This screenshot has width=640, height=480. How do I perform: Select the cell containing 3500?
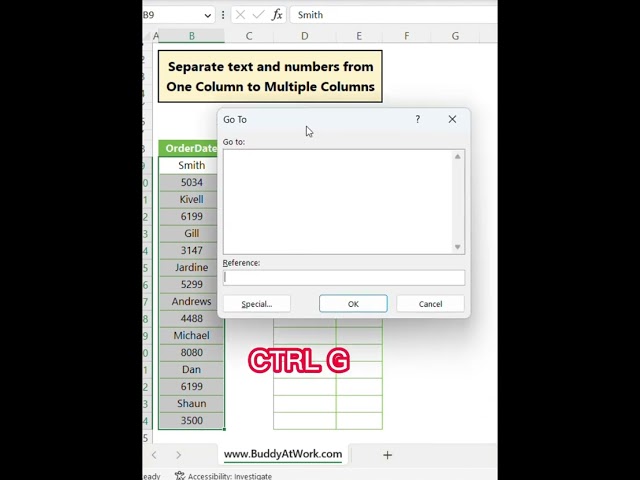[x=191, y=420]
